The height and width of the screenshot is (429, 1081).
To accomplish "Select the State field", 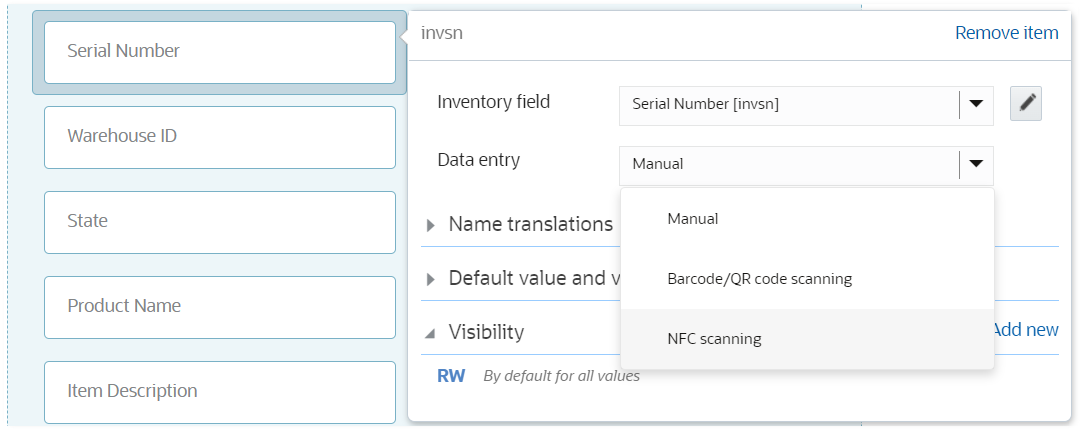I will coord(219,221).
